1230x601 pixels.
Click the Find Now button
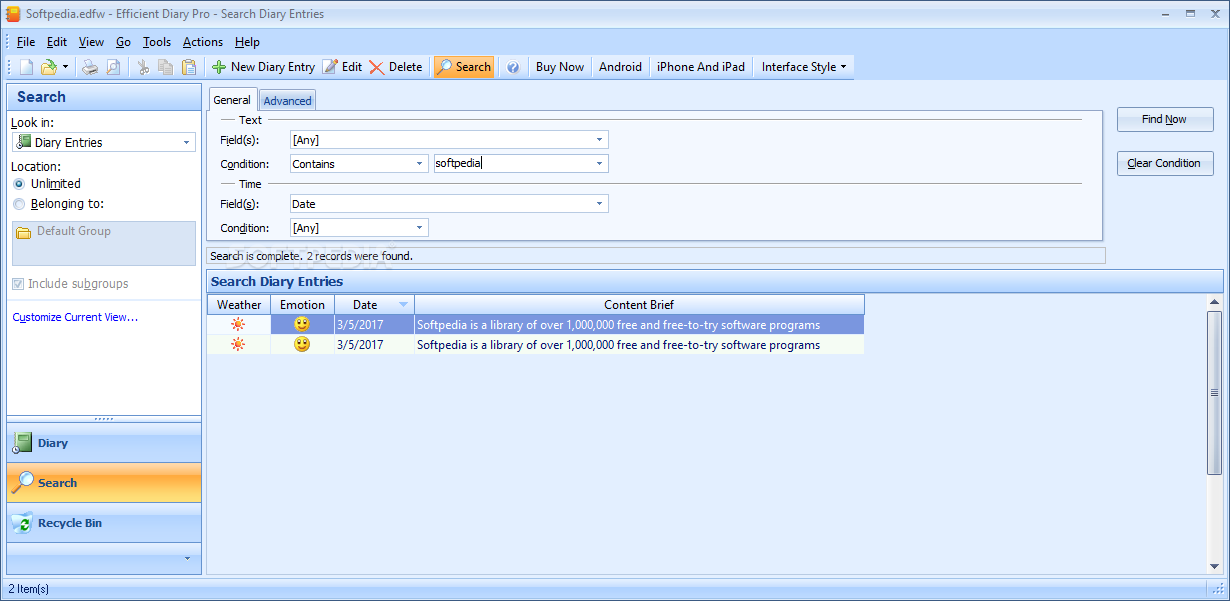pos(1165,119)
